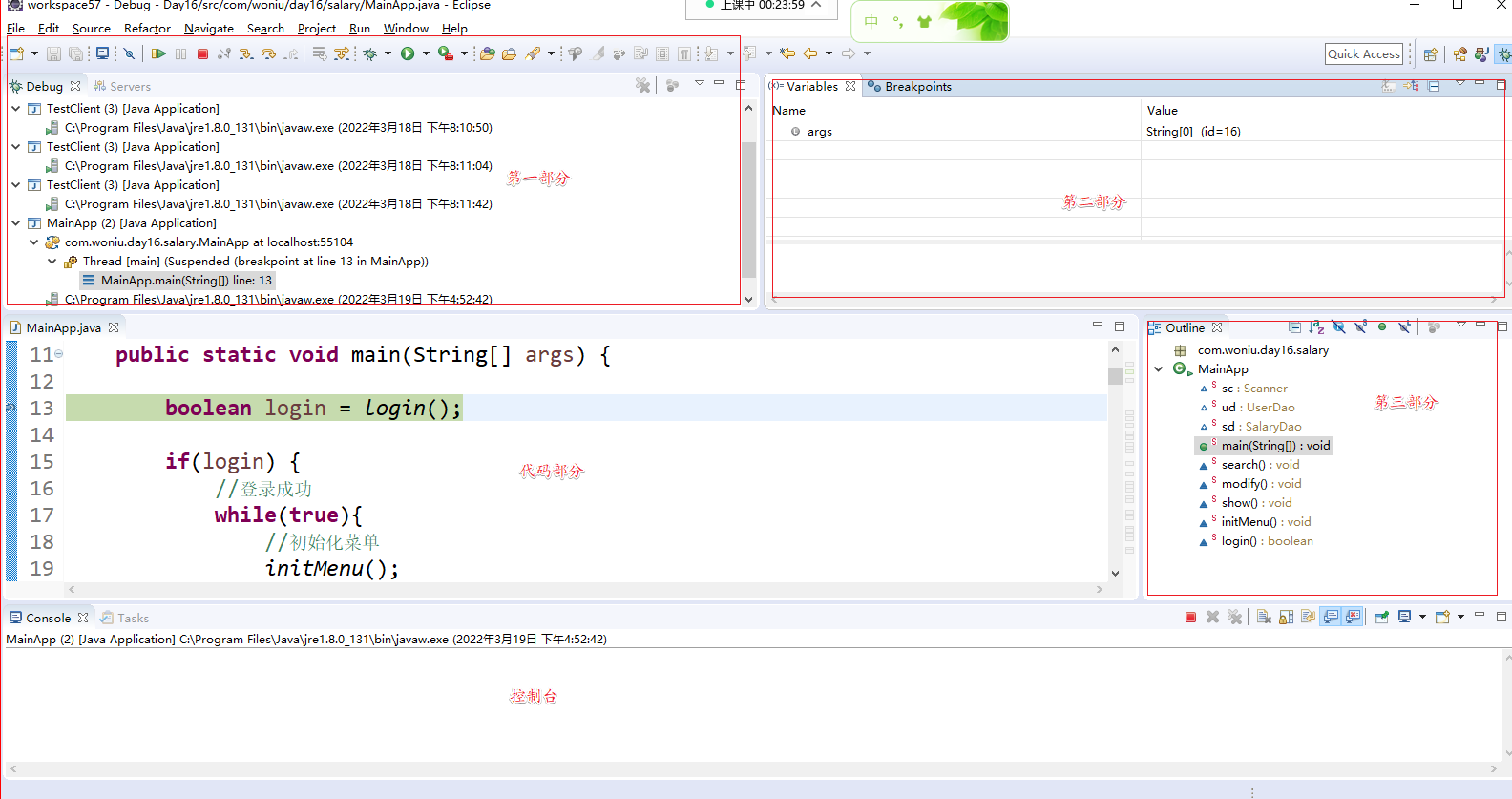Click the Debug bug icon in the toolbar
1512x799 pixels.
pyautogui.click(x=369, y=53)
